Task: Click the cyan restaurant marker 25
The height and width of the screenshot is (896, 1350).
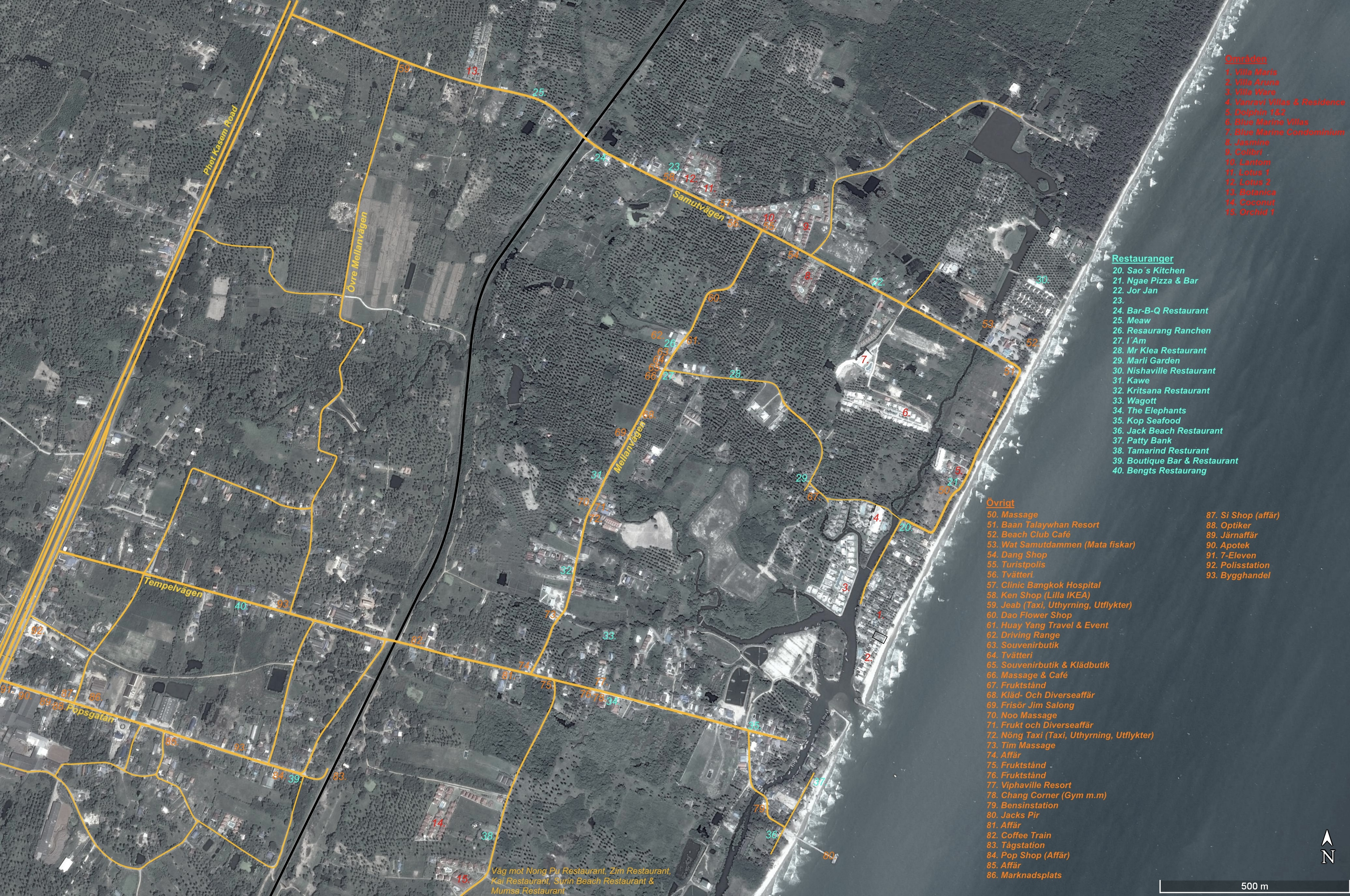Action: click(538, 92)
